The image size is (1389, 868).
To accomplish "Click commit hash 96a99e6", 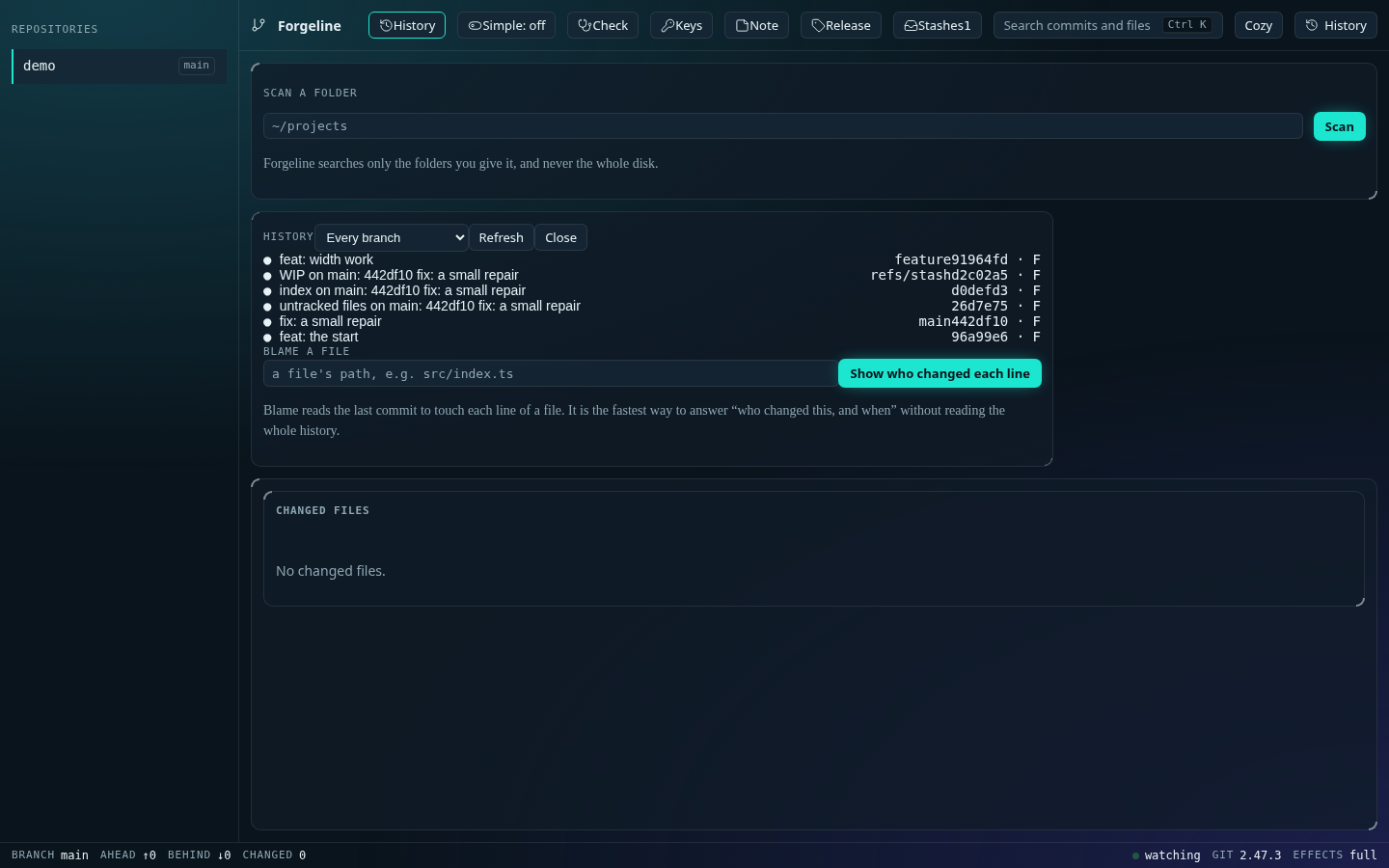I will [979, 337].
